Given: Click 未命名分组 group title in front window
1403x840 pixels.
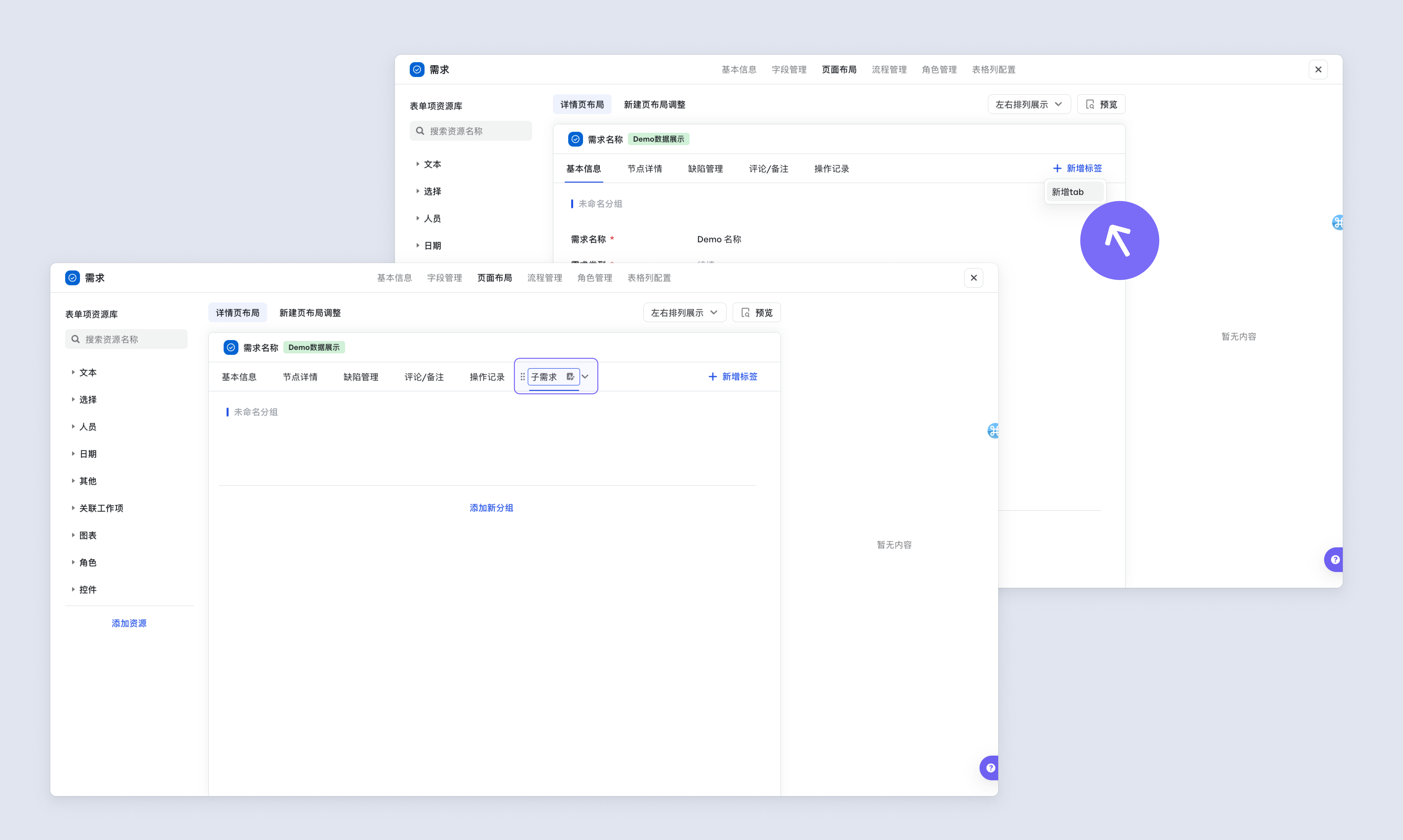Looking at the screenshot, I should click(256, 412).
